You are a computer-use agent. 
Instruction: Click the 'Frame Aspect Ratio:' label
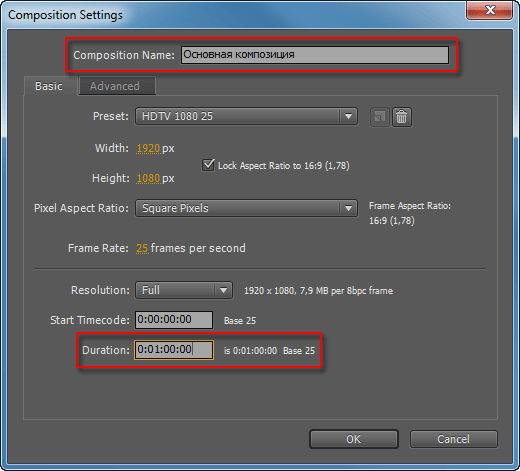pos(410,206)
